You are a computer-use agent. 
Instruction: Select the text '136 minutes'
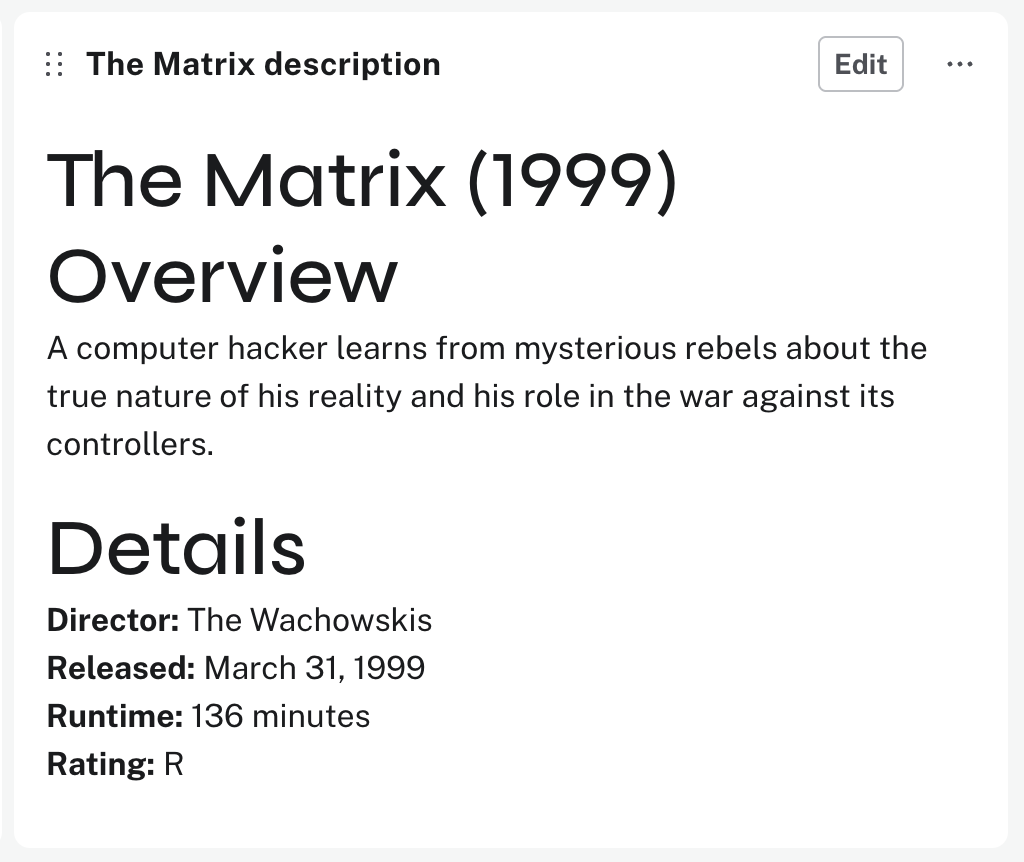[x=280, y=716]
